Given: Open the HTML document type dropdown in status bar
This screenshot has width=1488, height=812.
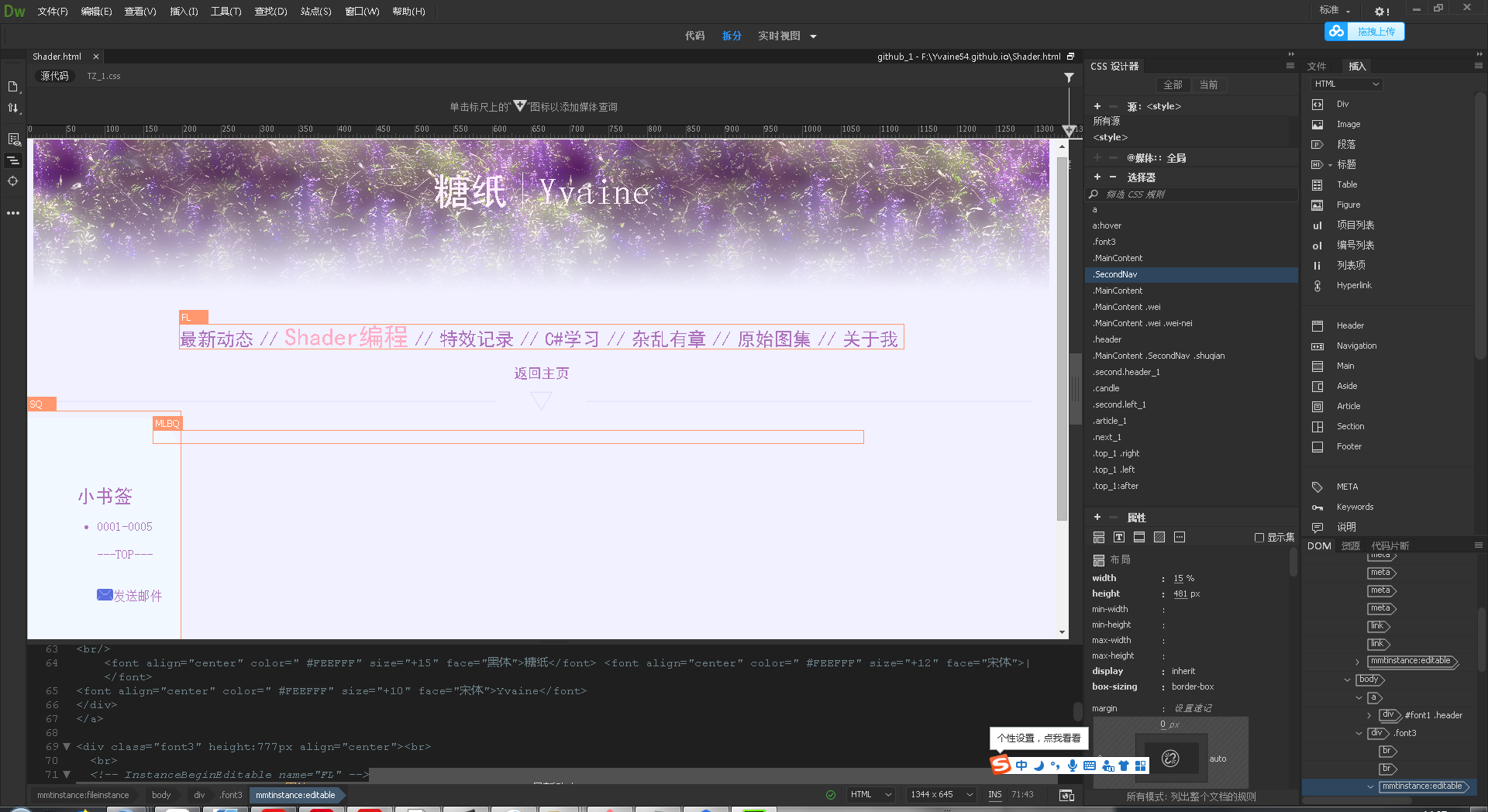Looking at the screenshot, I should tap(871, 795).
